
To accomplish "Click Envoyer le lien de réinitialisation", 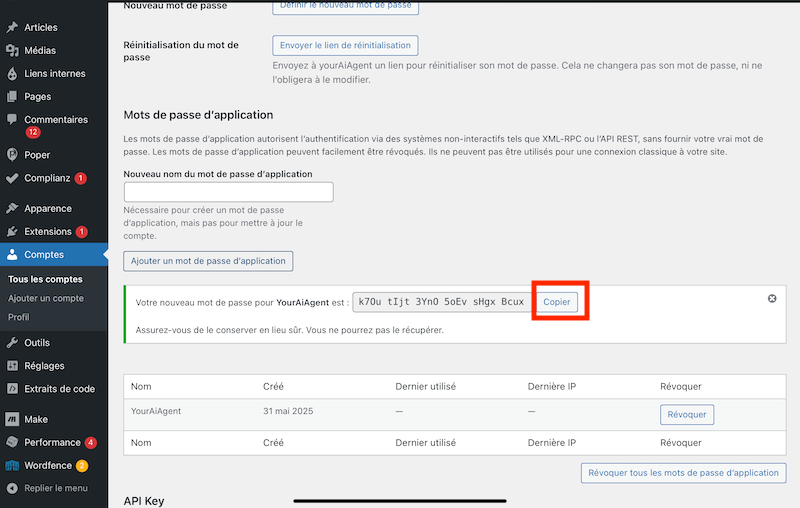I will (x=345, y=46).
